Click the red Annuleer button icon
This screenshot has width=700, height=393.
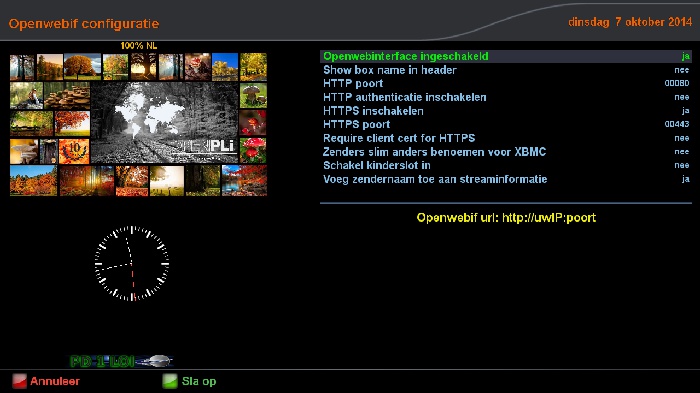click(19, 381)
